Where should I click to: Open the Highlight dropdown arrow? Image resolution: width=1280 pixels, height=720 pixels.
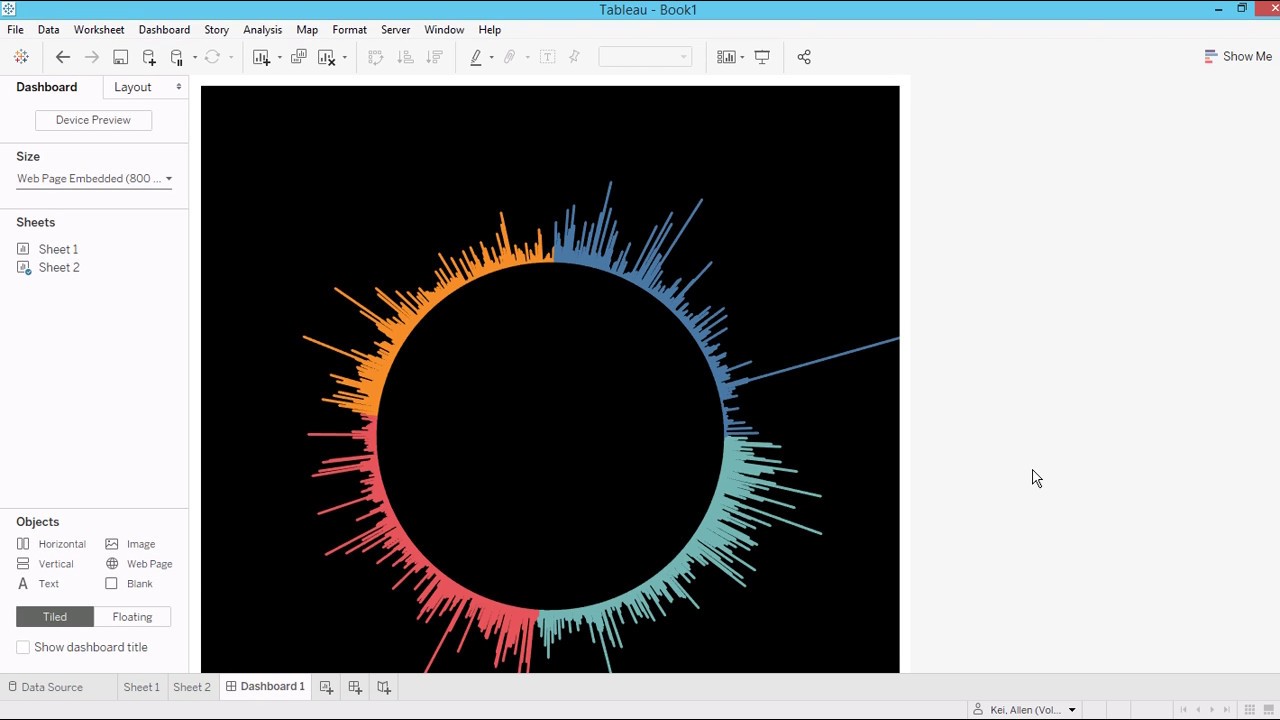pos(491,57)
